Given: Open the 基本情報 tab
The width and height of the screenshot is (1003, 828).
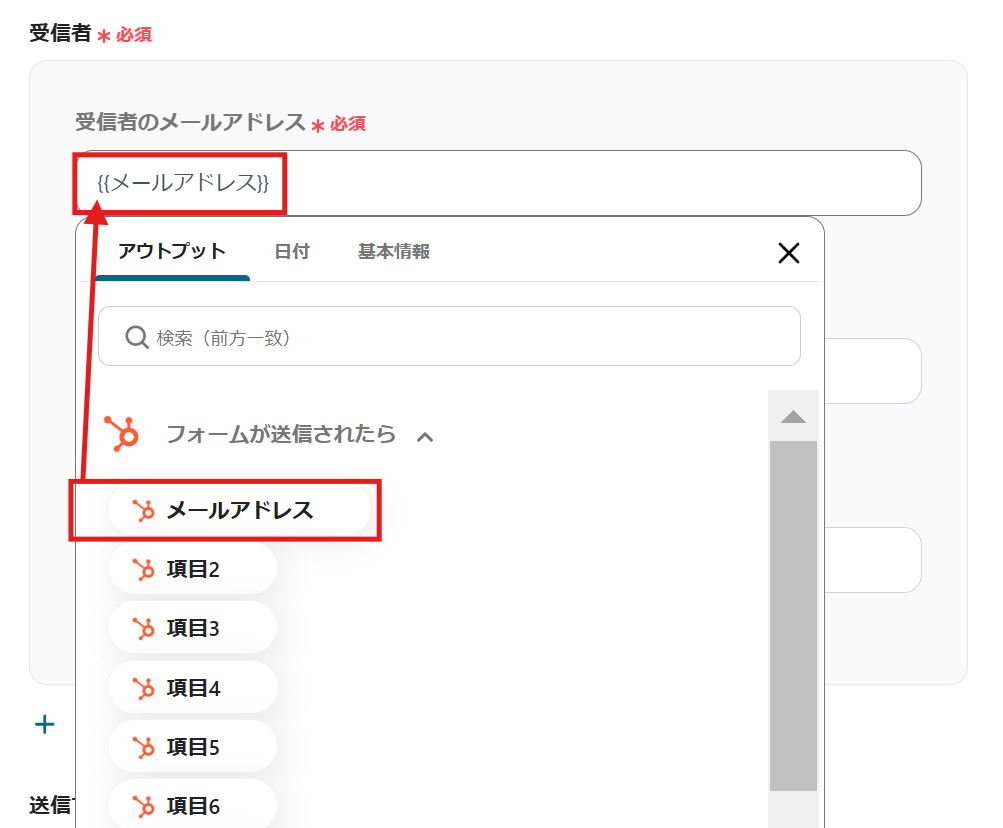Looking at the screenshot, I should pos(394,252).
